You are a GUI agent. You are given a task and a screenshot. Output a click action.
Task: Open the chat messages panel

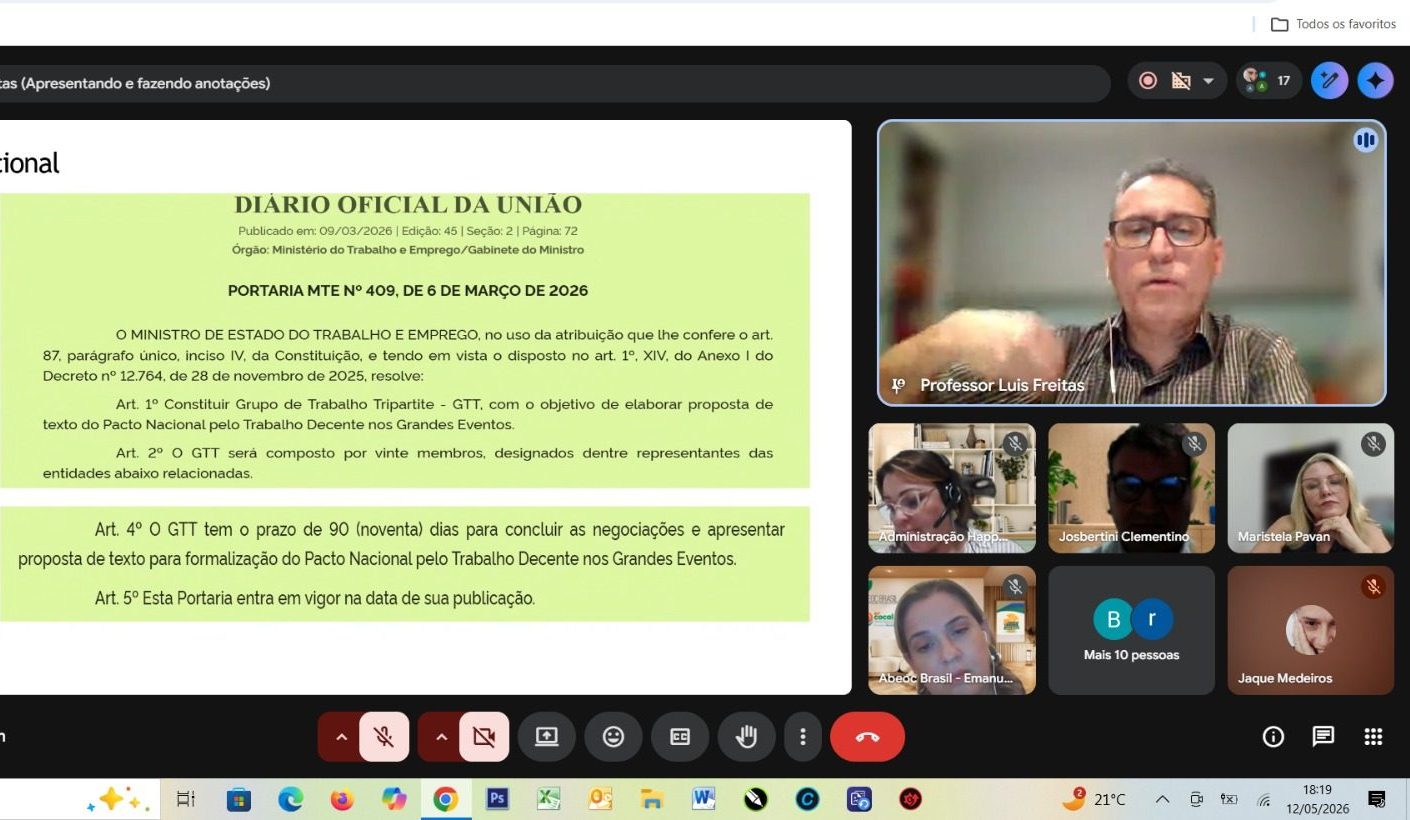(x=1323, y=737)
